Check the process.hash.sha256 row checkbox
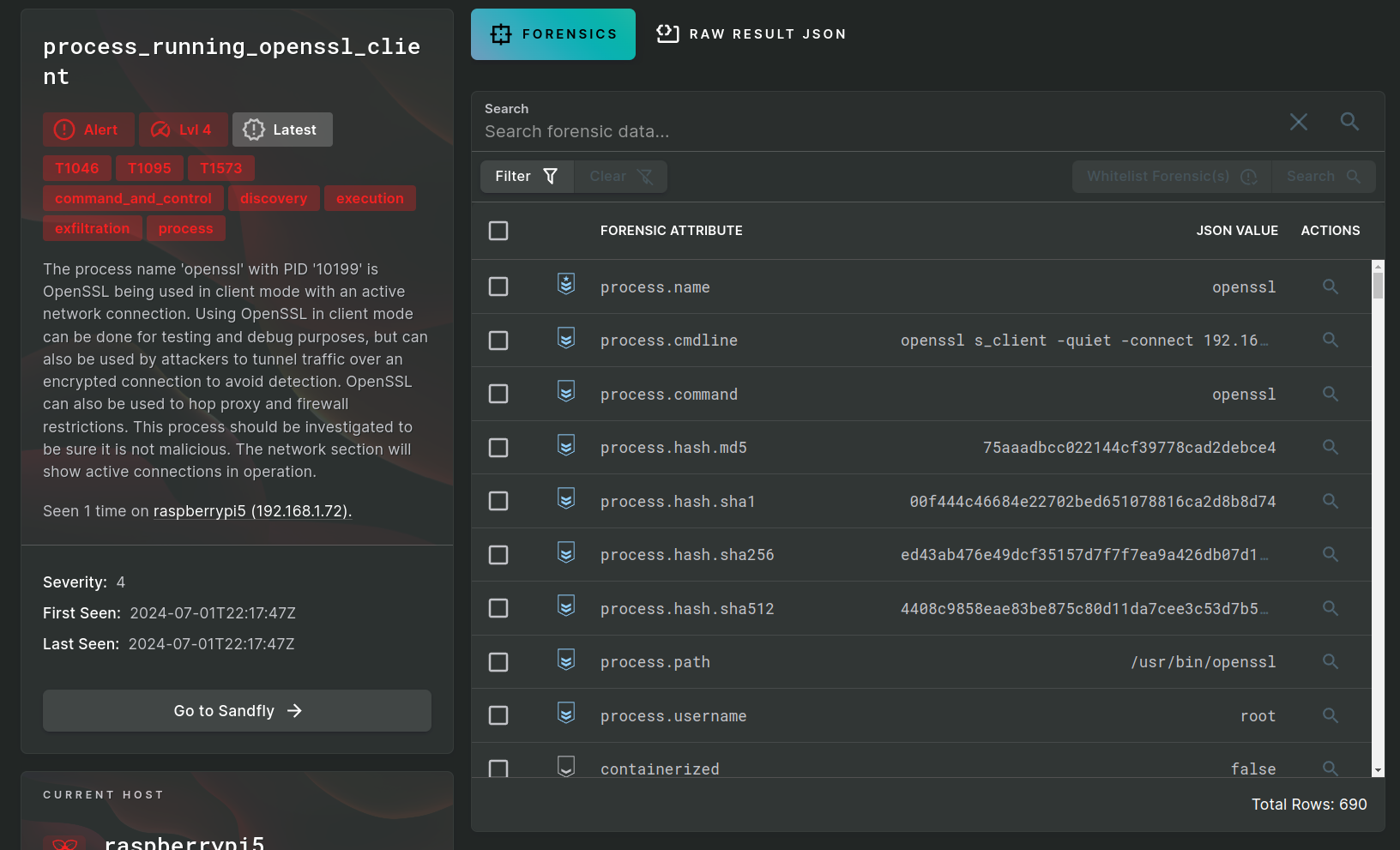Image resolution: width=1400 pixels, height=850 pixels. [498, 555]
